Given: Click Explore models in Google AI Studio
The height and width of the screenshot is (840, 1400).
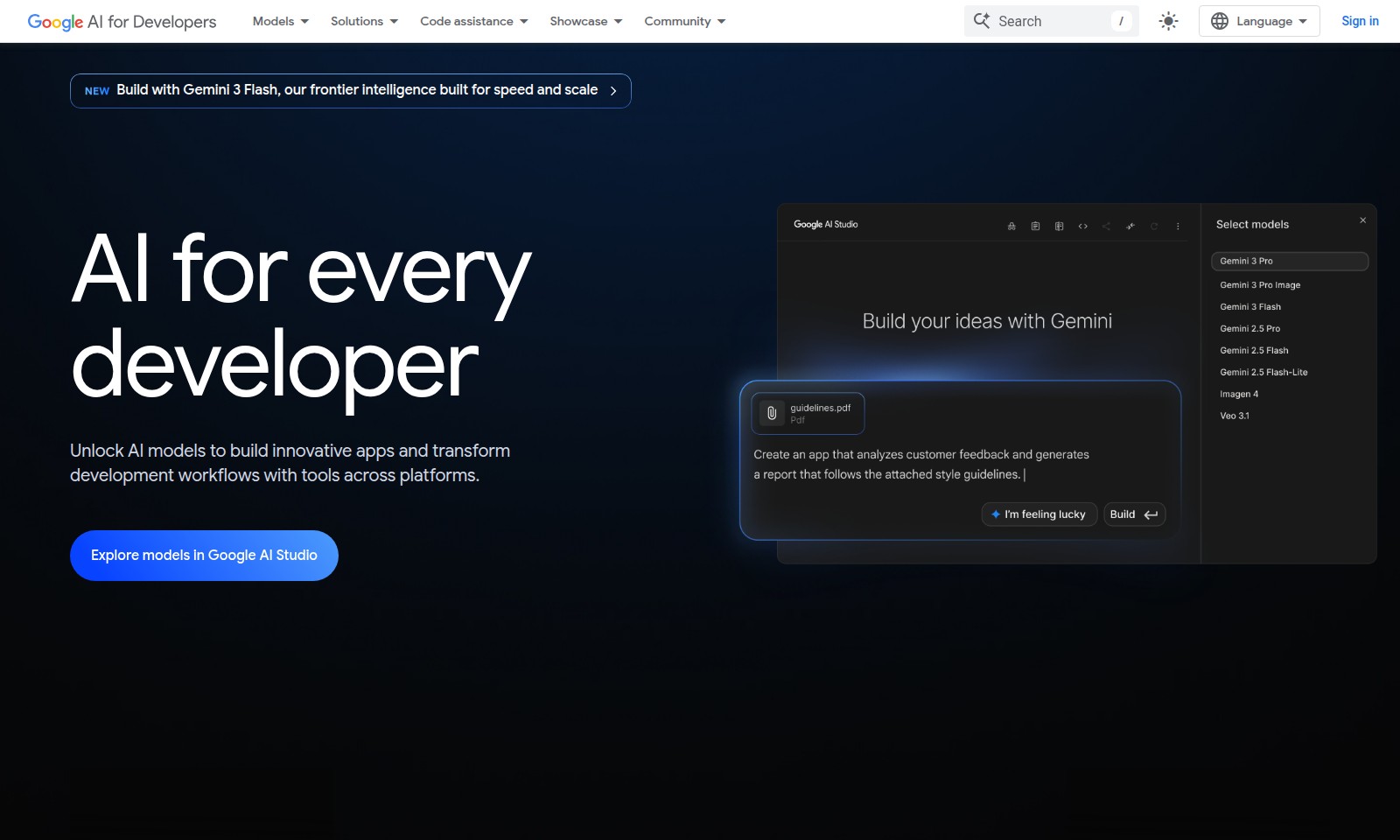Looking at the screenshot, I should (204, 556).
